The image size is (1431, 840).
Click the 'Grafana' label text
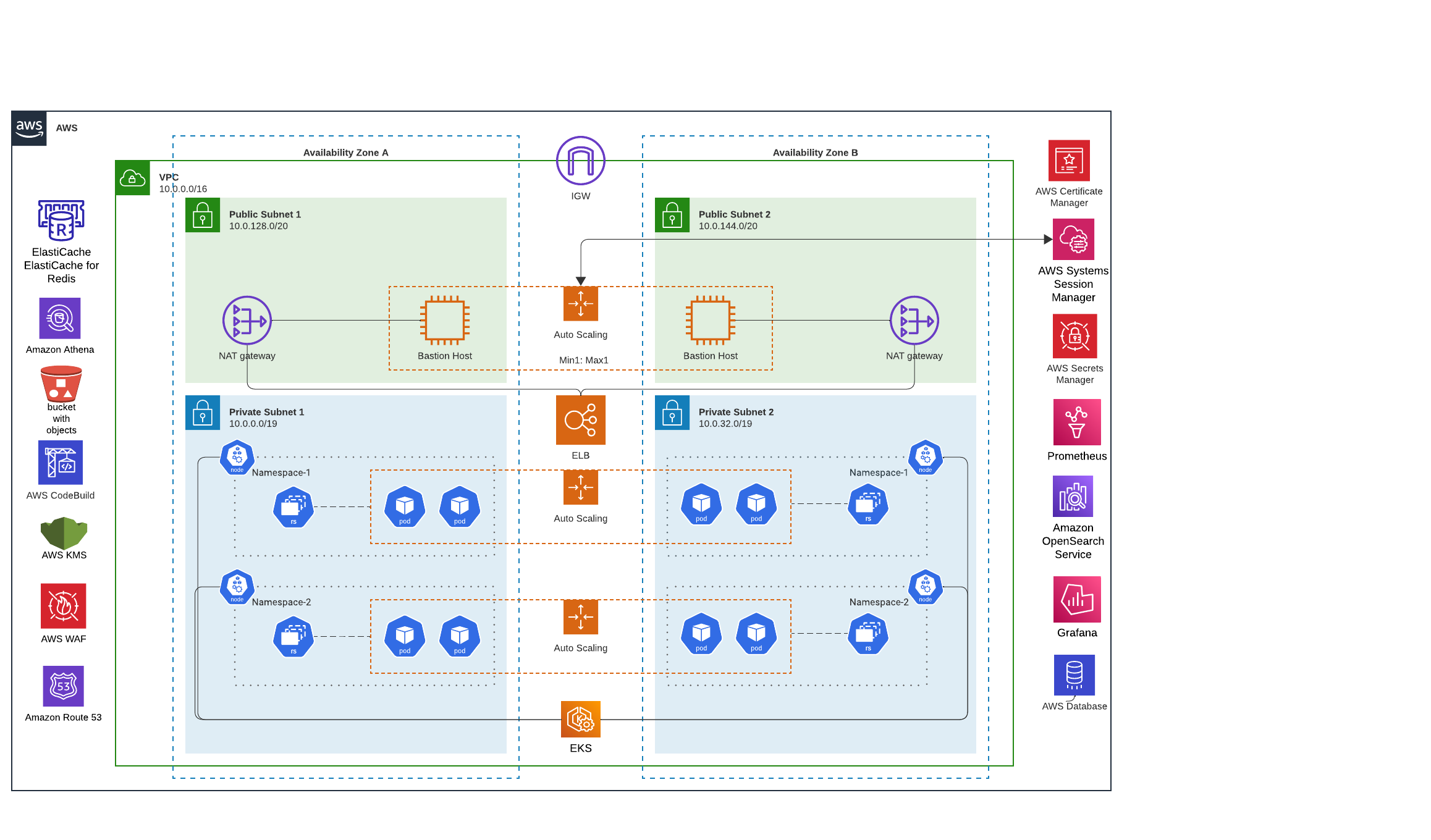coord(1077,632)
